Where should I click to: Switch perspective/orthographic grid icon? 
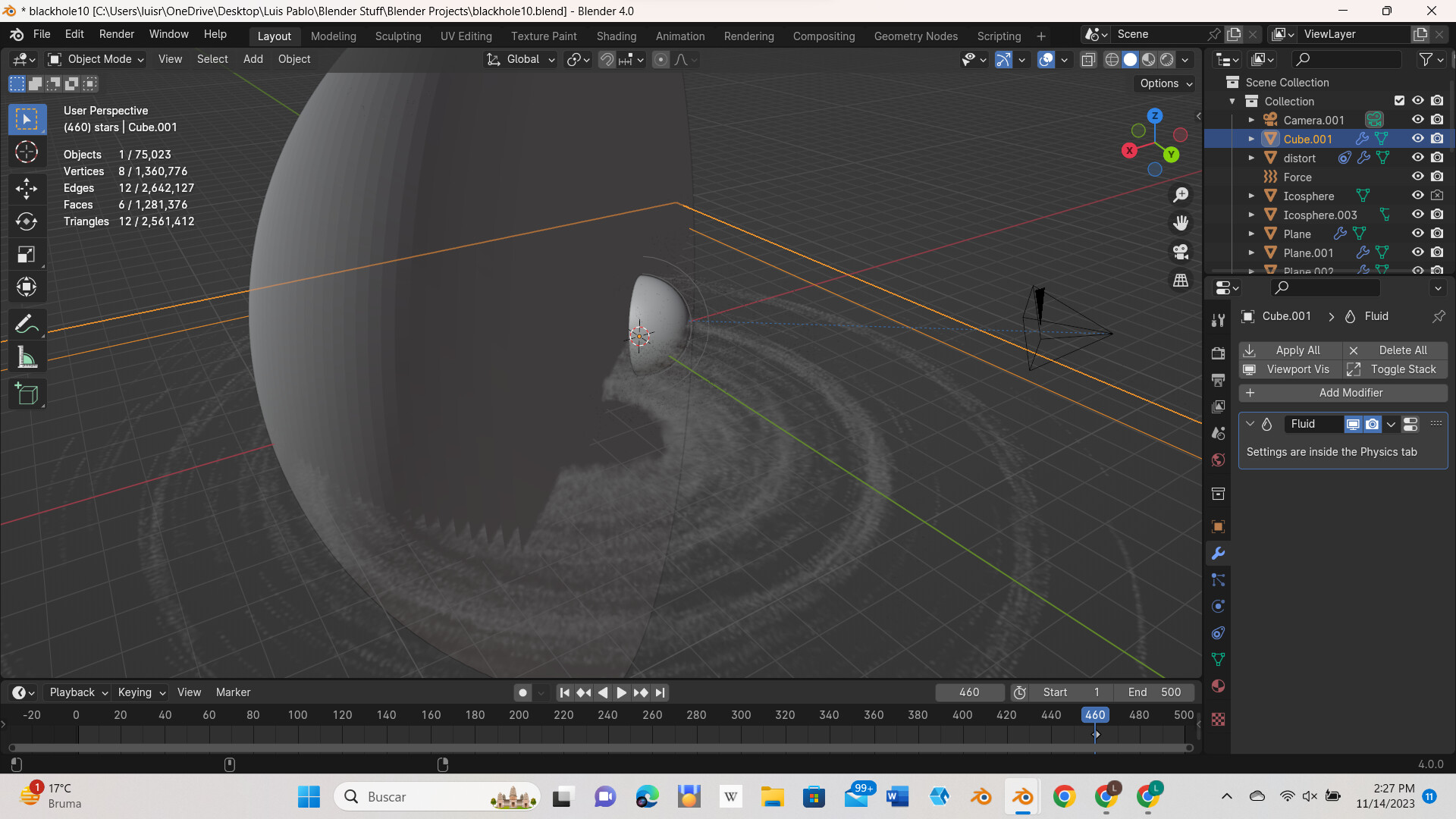click(x=1181, y=281)
